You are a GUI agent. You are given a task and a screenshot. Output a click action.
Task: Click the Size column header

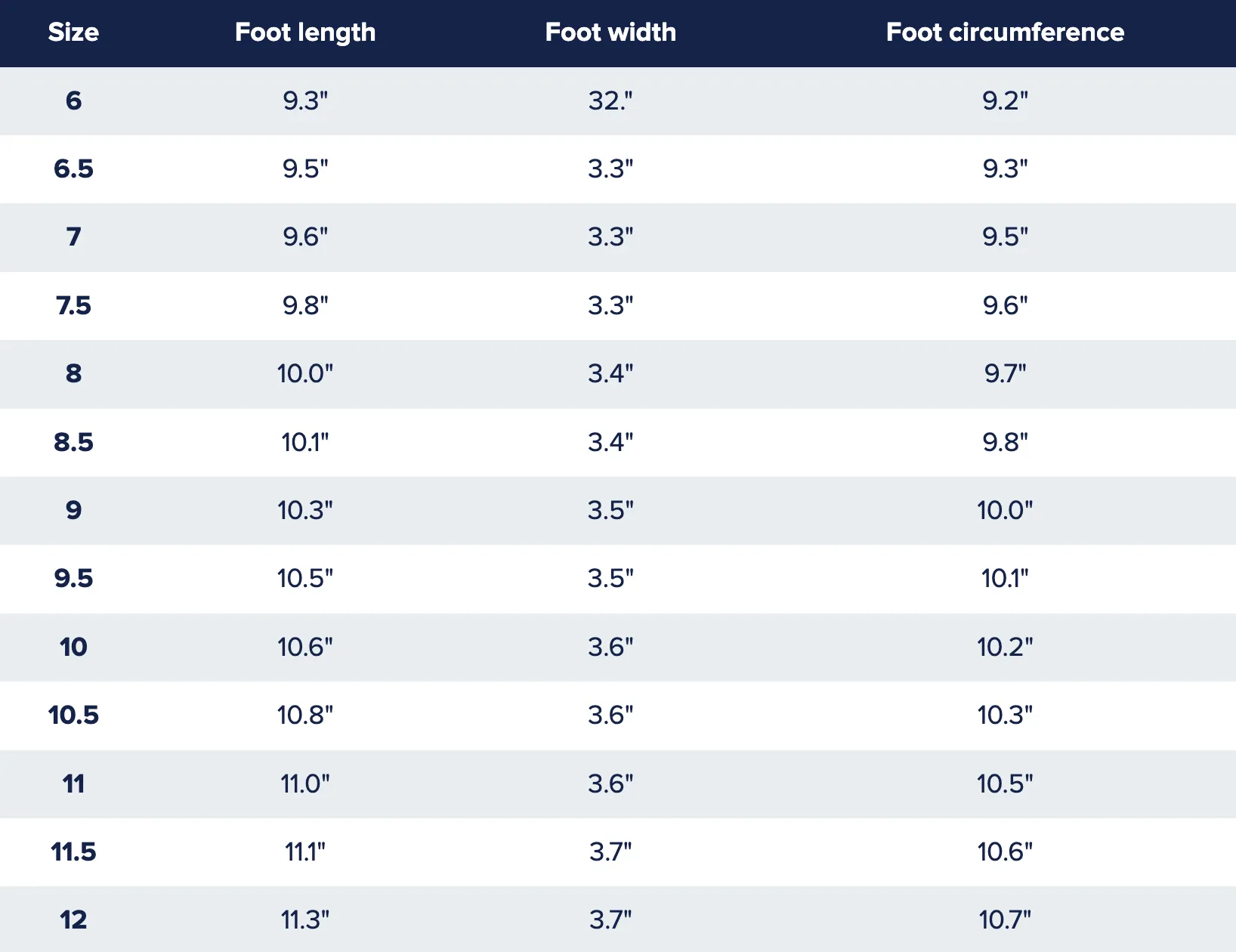(73, 32)
